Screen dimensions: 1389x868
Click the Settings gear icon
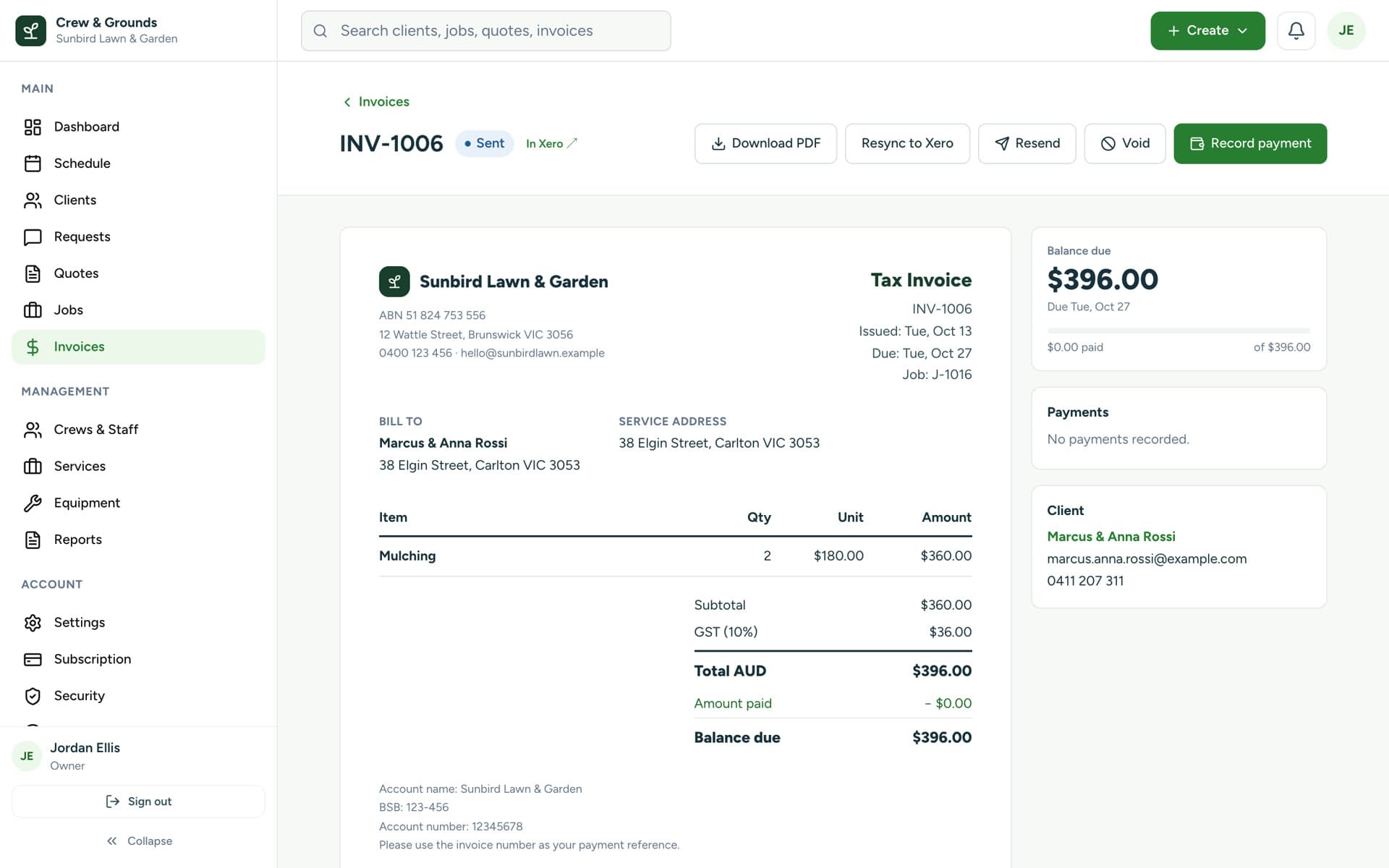(x=33, y=623)
